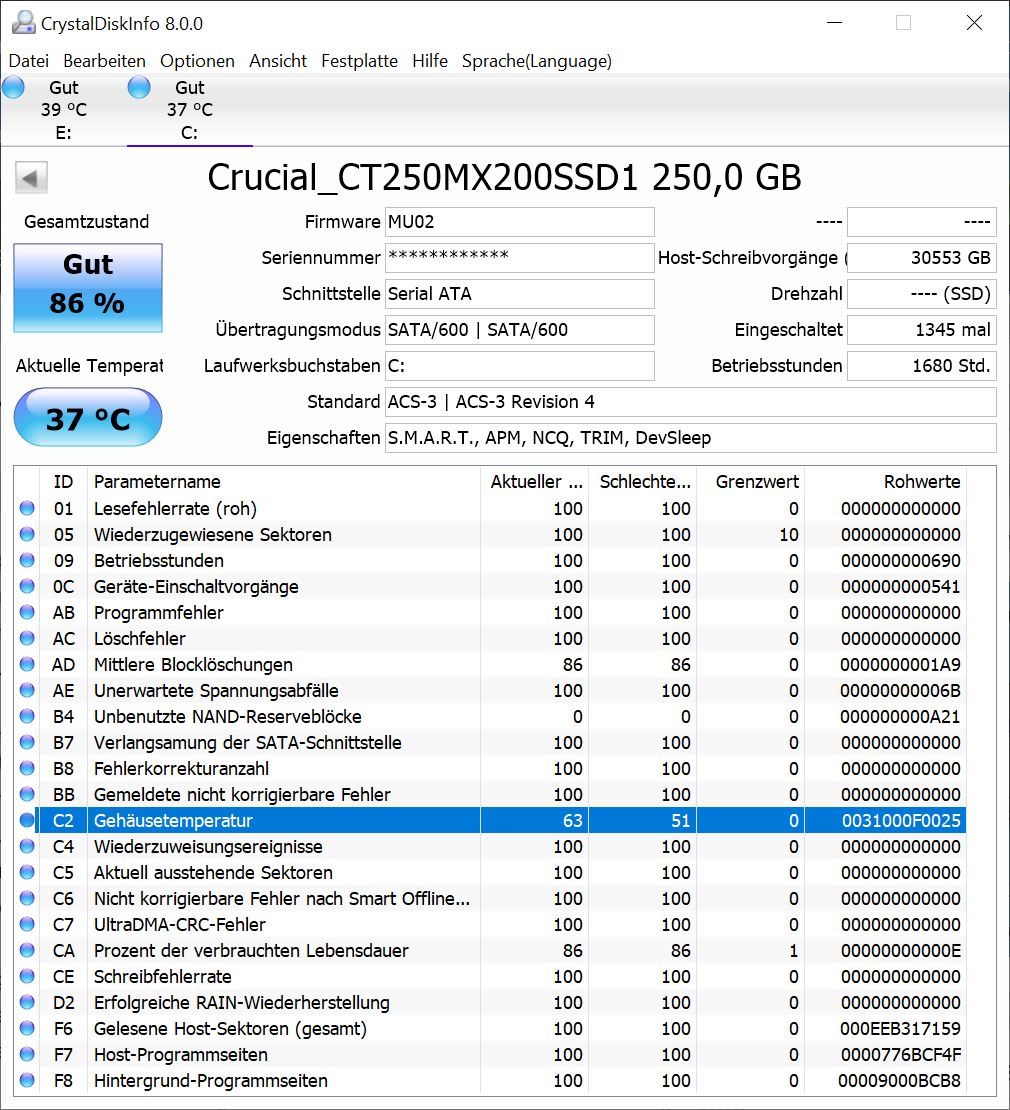Open the Ansicht menu
This screenshot has height=1110, width=1010.
click(278, 61)
